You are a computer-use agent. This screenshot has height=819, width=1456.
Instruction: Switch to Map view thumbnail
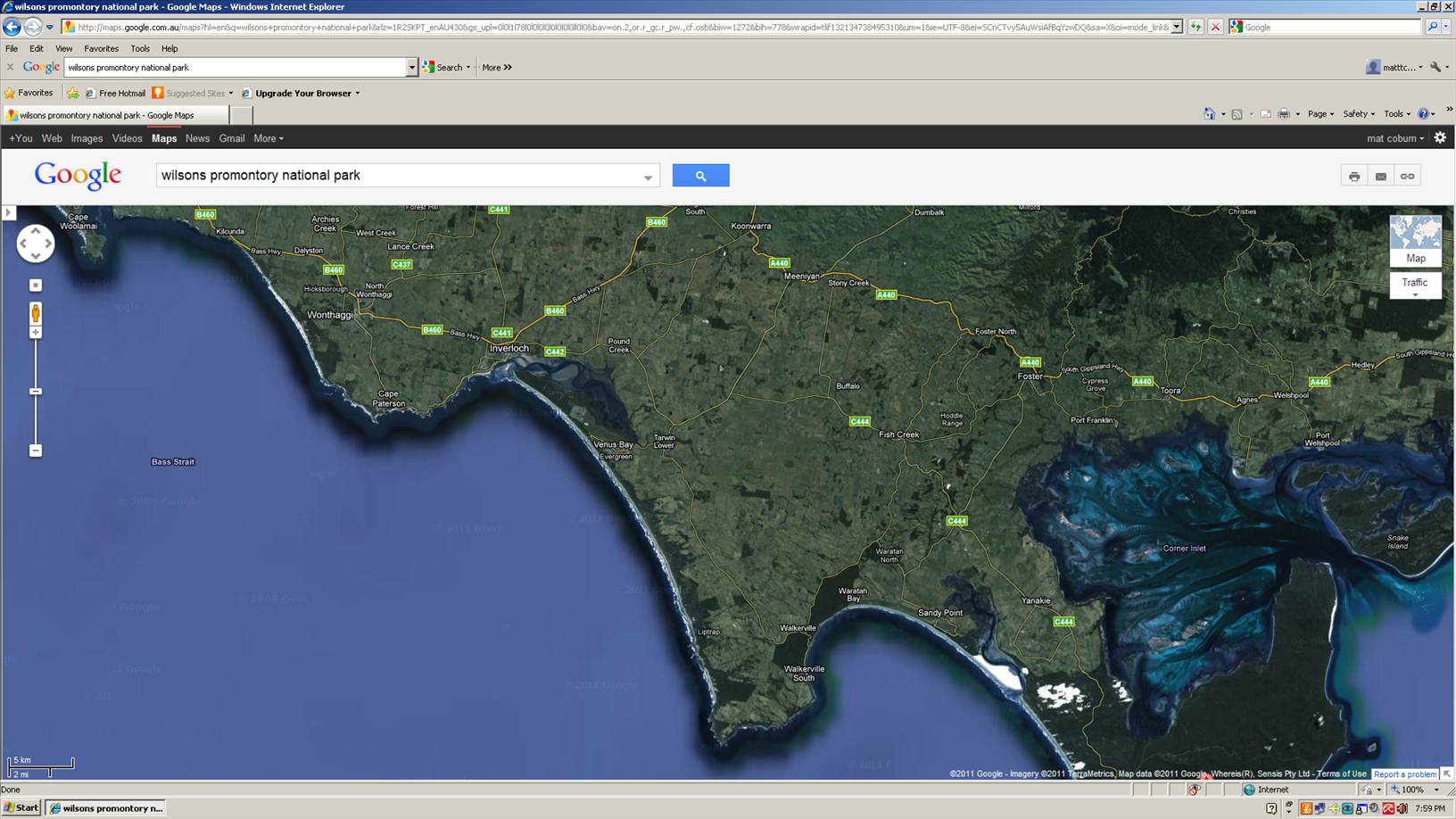pos(1415,240)
